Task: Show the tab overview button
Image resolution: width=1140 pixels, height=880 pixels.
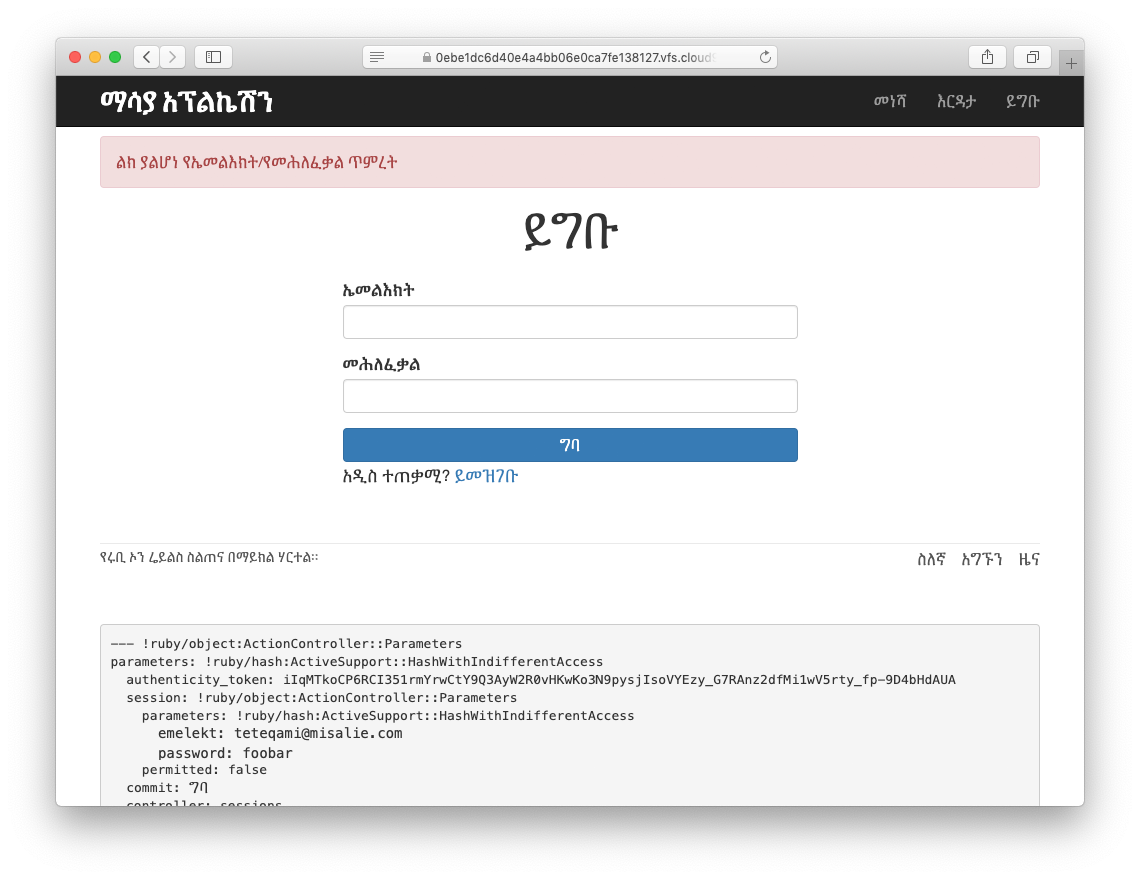Action: [1032, 57]
